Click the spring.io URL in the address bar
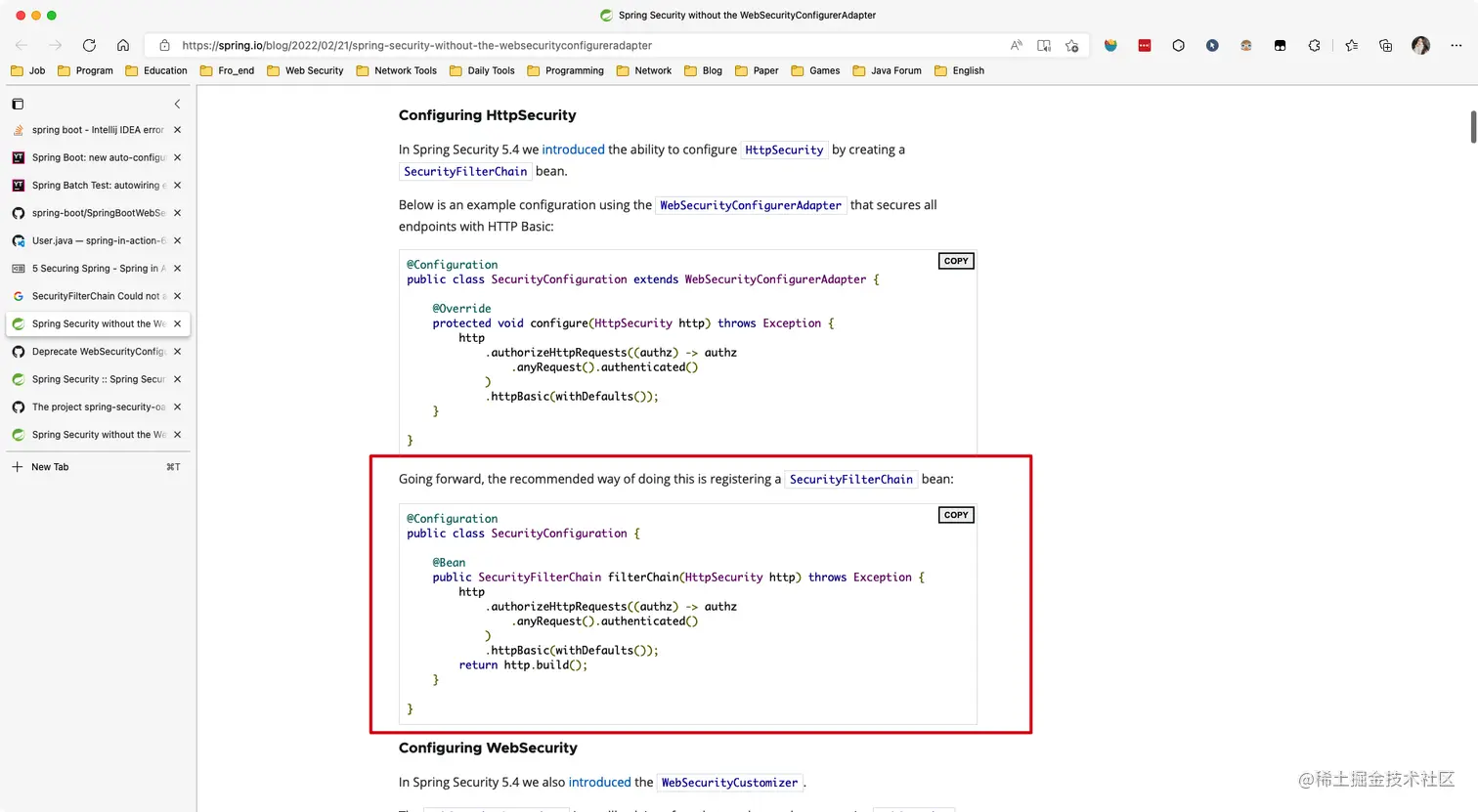 pos(416,45)
